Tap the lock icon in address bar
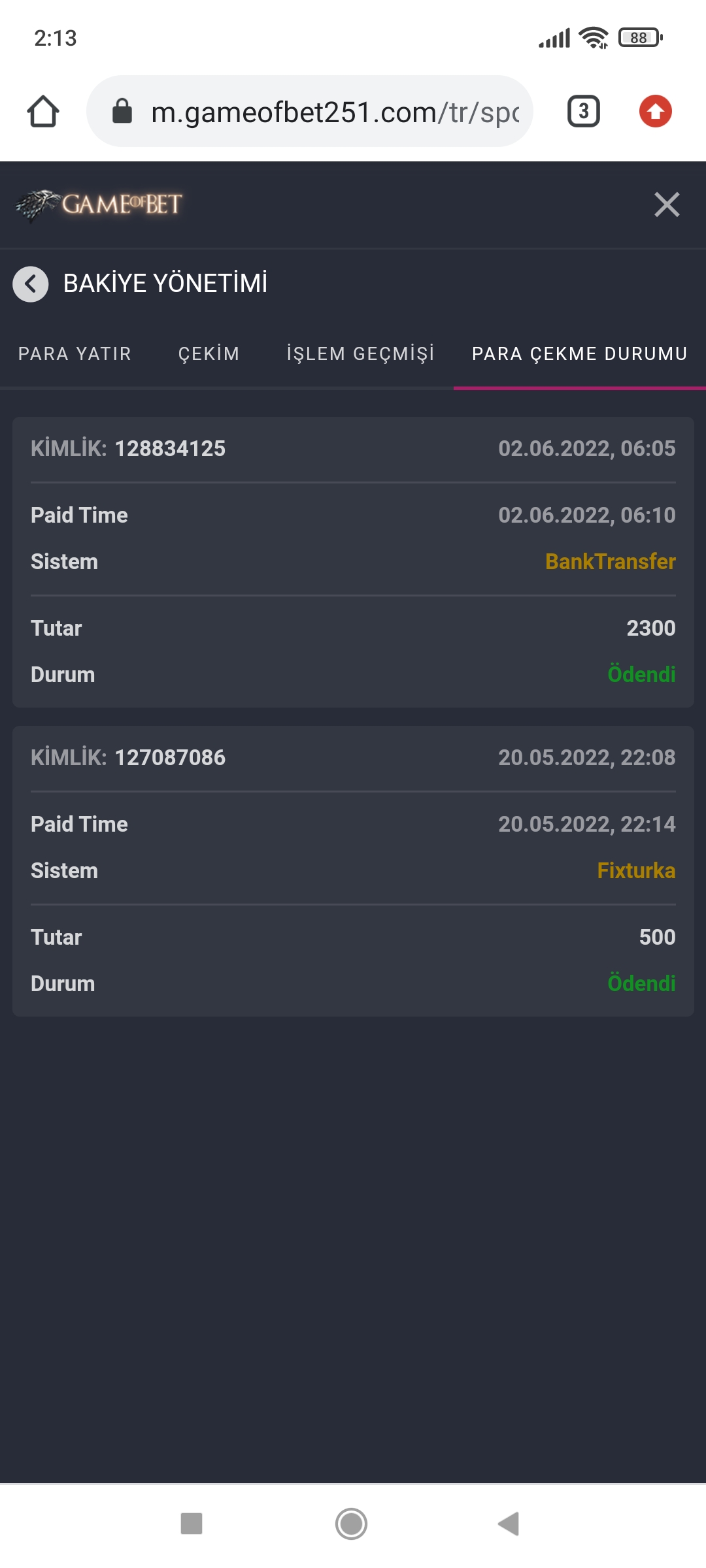 coord(122,111)
